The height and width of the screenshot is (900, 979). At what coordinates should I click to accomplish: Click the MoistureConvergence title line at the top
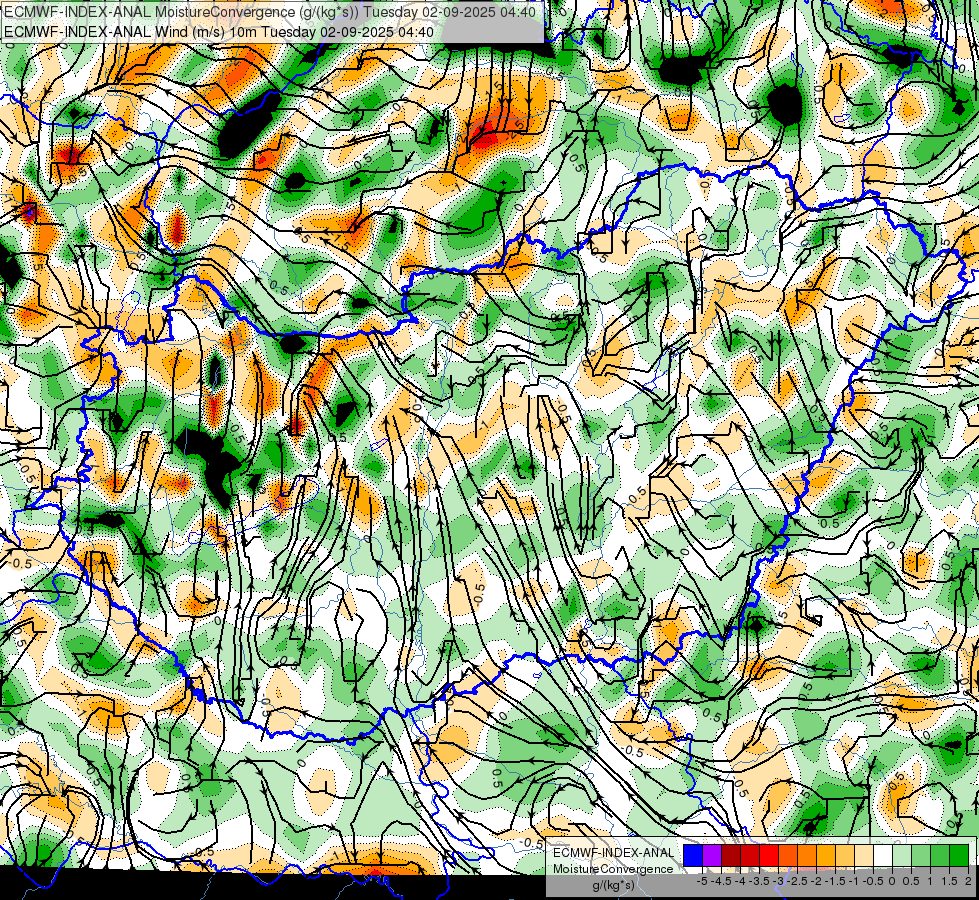[270, 12]
